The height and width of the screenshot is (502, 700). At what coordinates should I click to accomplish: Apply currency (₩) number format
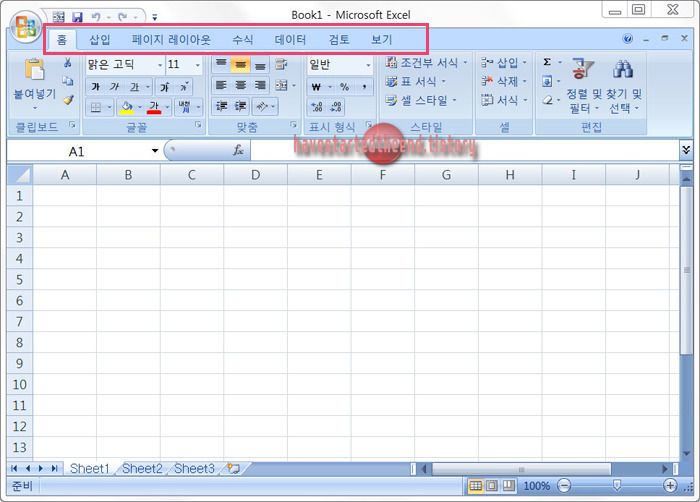click(317, 87)
